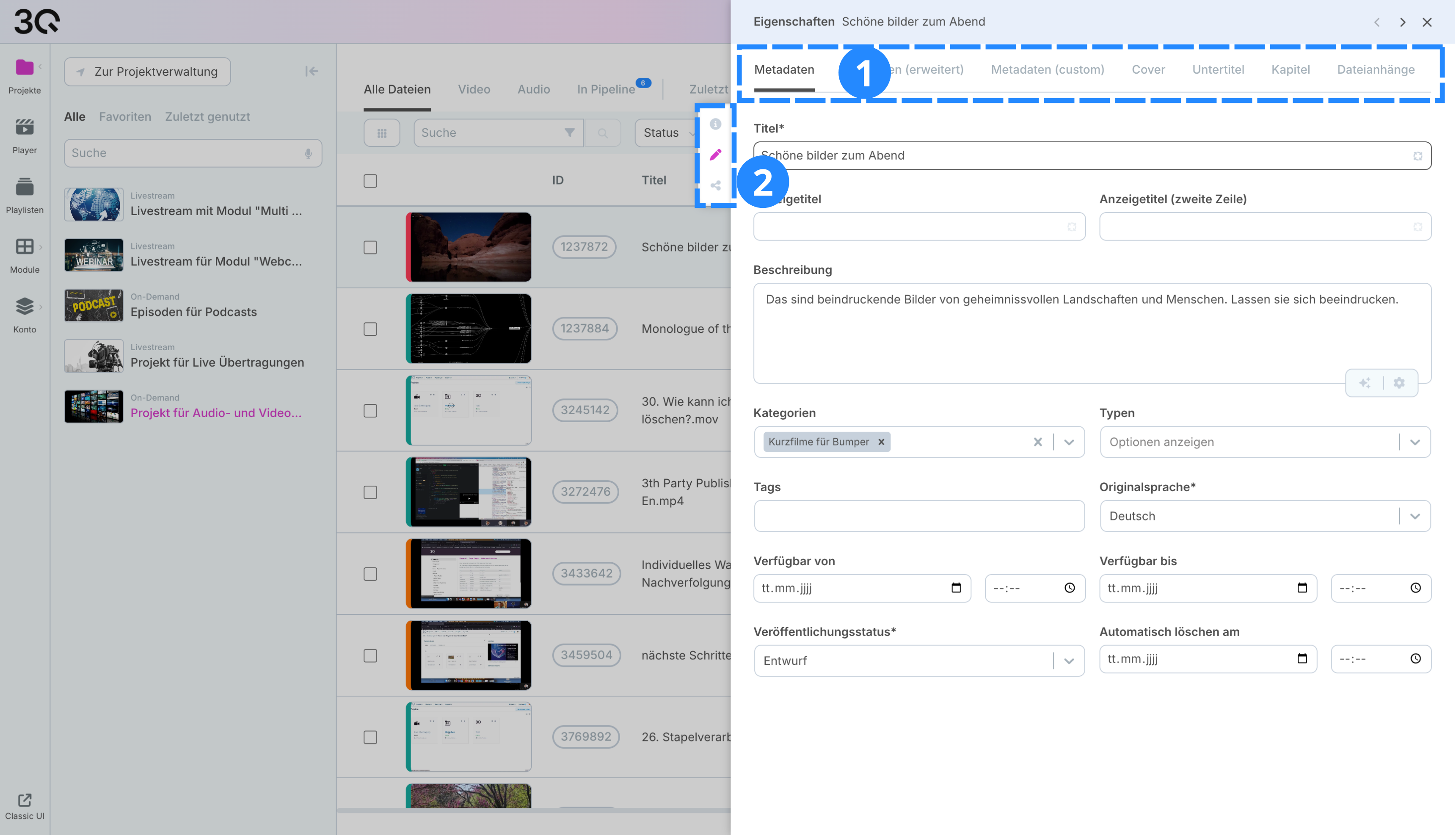
Task: Expand the Veröffentlichungsstatus dropdown
Action: 1069,661
